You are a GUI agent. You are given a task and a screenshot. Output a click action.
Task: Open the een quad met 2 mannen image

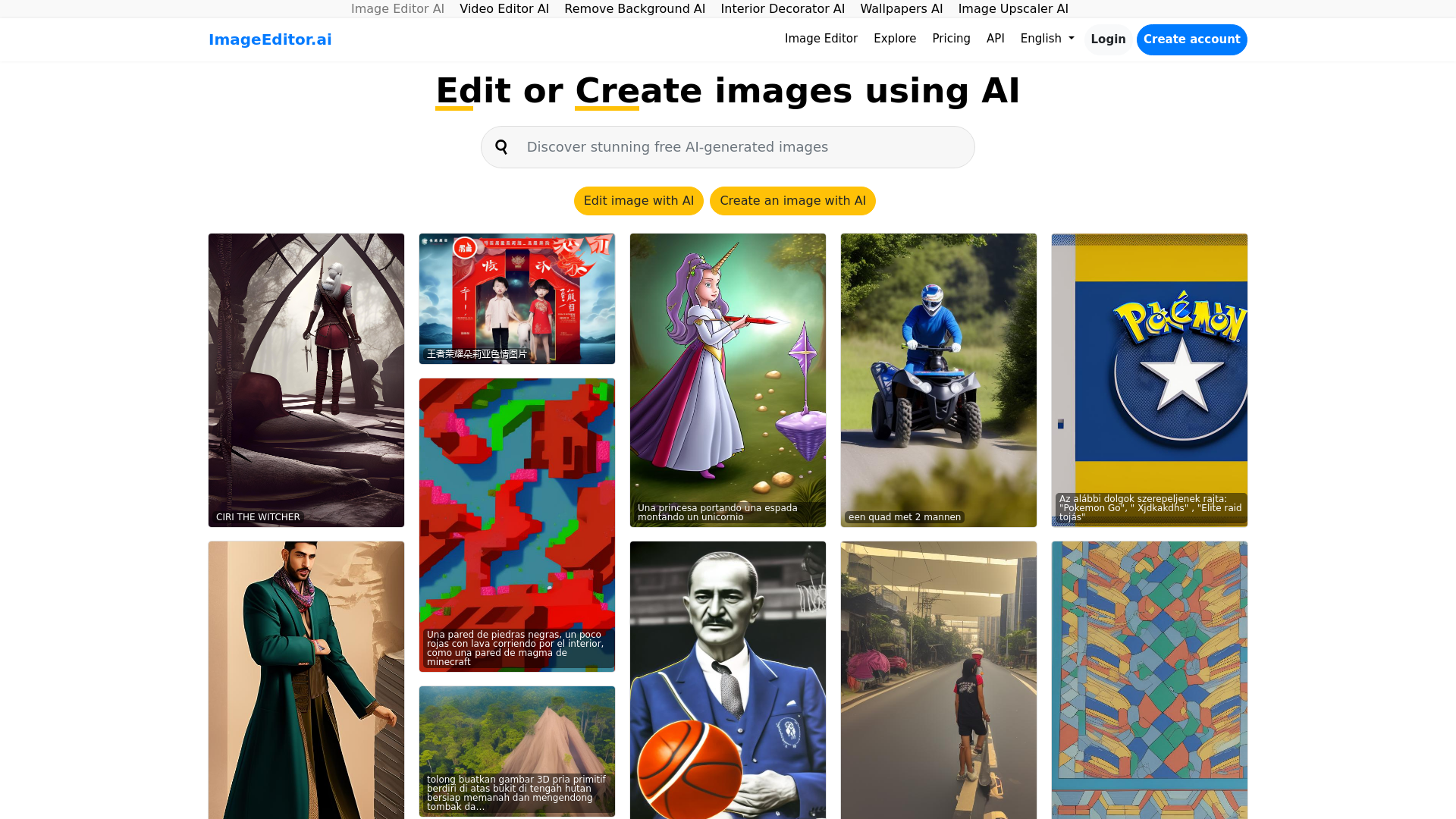939,380
